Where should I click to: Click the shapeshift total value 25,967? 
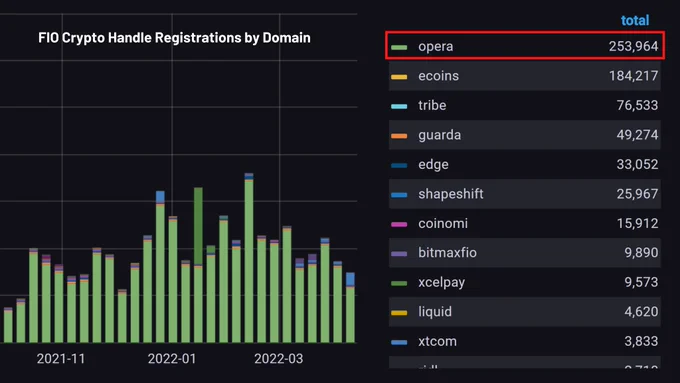coord(637,194)
